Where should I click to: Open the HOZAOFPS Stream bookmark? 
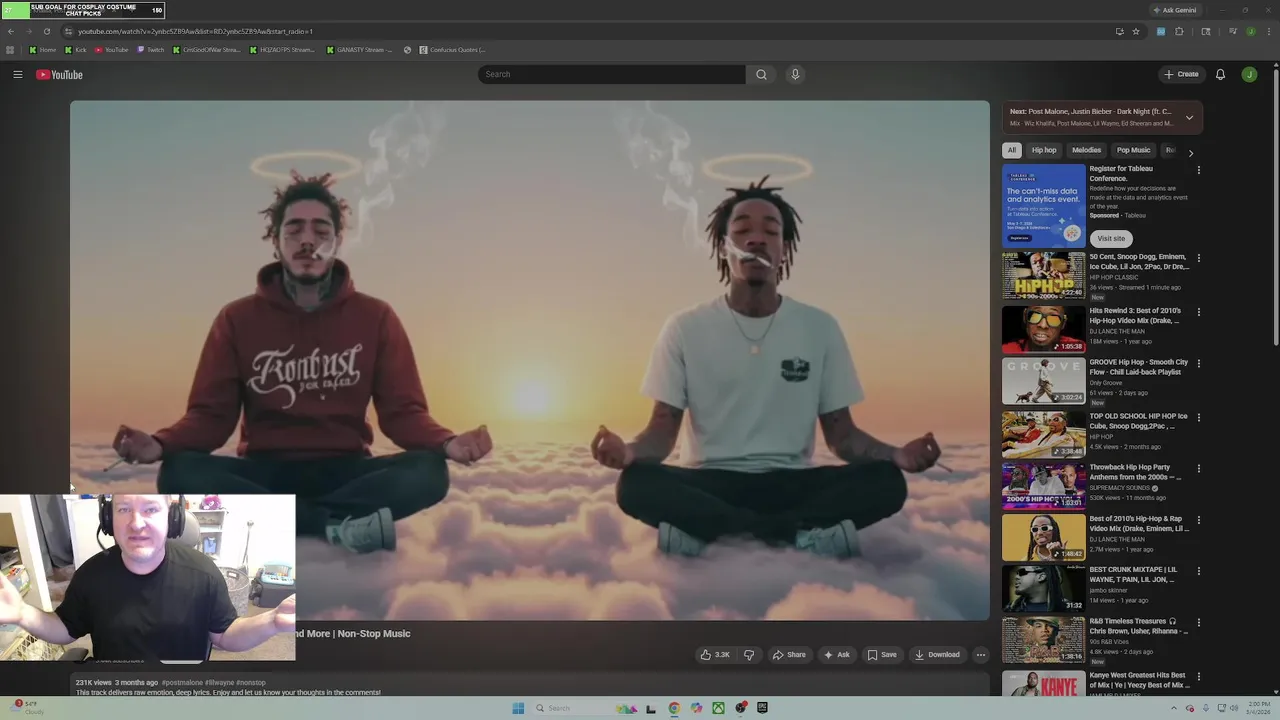pos(283,50)
